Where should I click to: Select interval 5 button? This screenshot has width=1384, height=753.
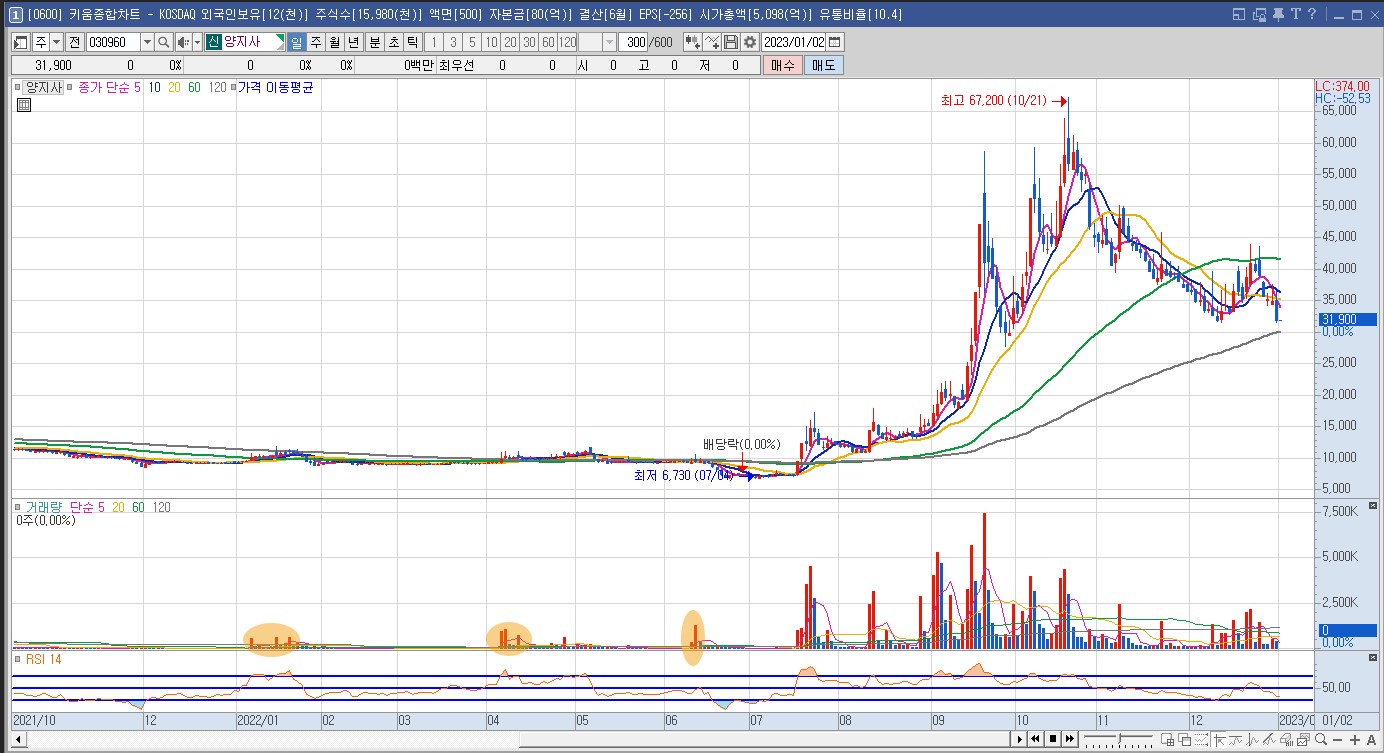pos(472,42)
